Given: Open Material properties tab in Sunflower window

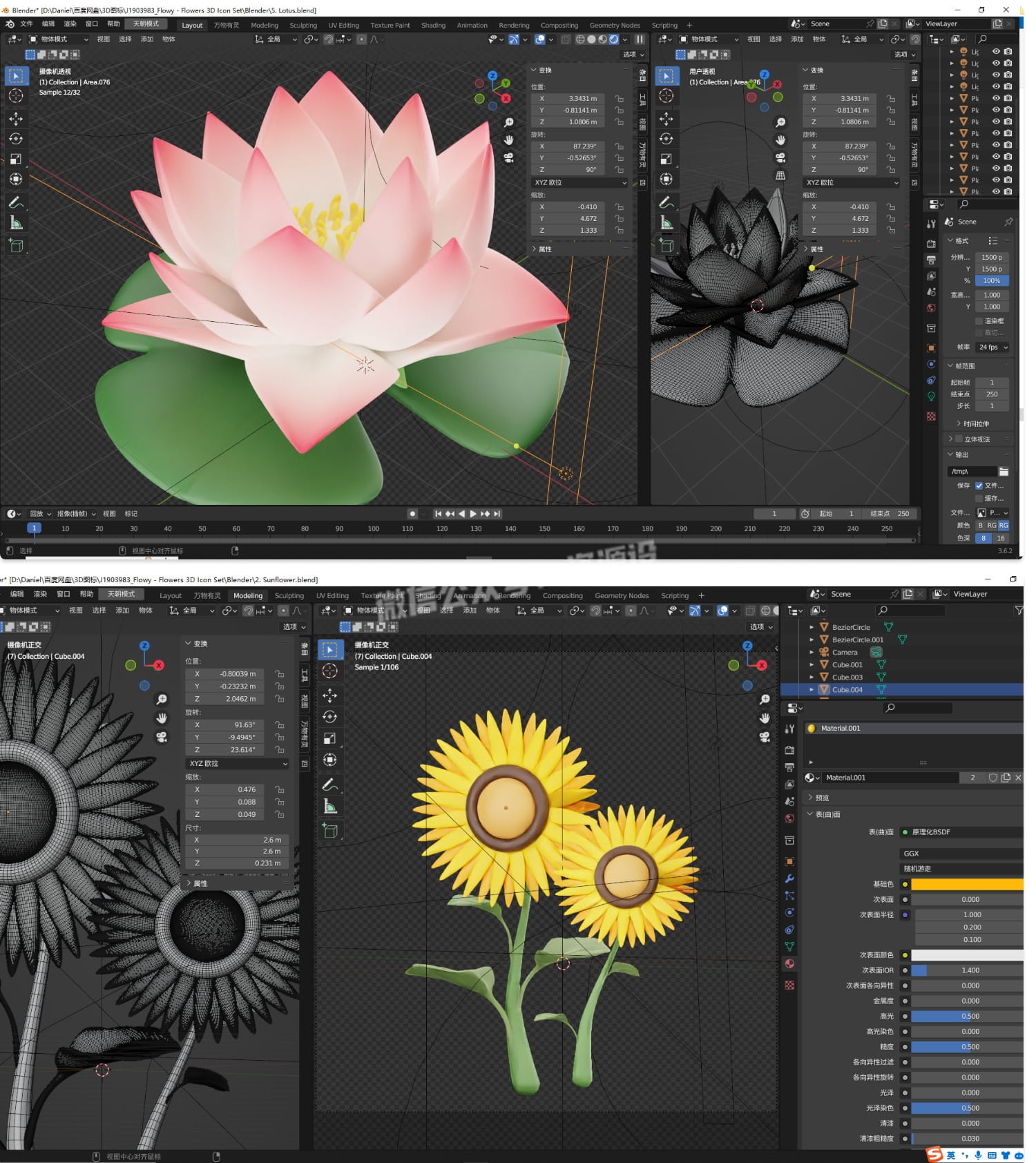Looking at the screenshot, I should pyautogui.click(x=789, y=963).
